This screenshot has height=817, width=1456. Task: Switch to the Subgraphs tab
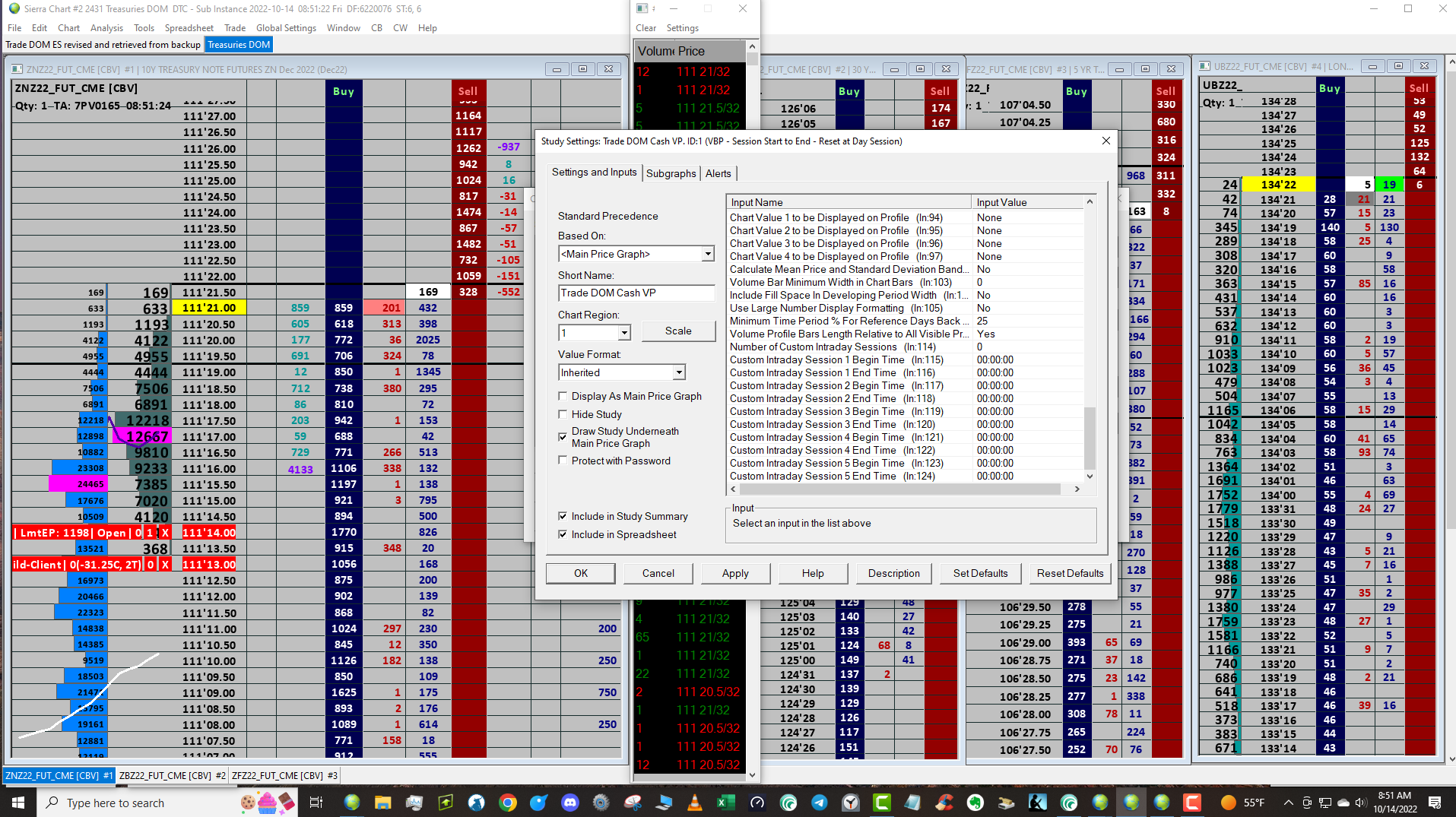tap(671, 173)
